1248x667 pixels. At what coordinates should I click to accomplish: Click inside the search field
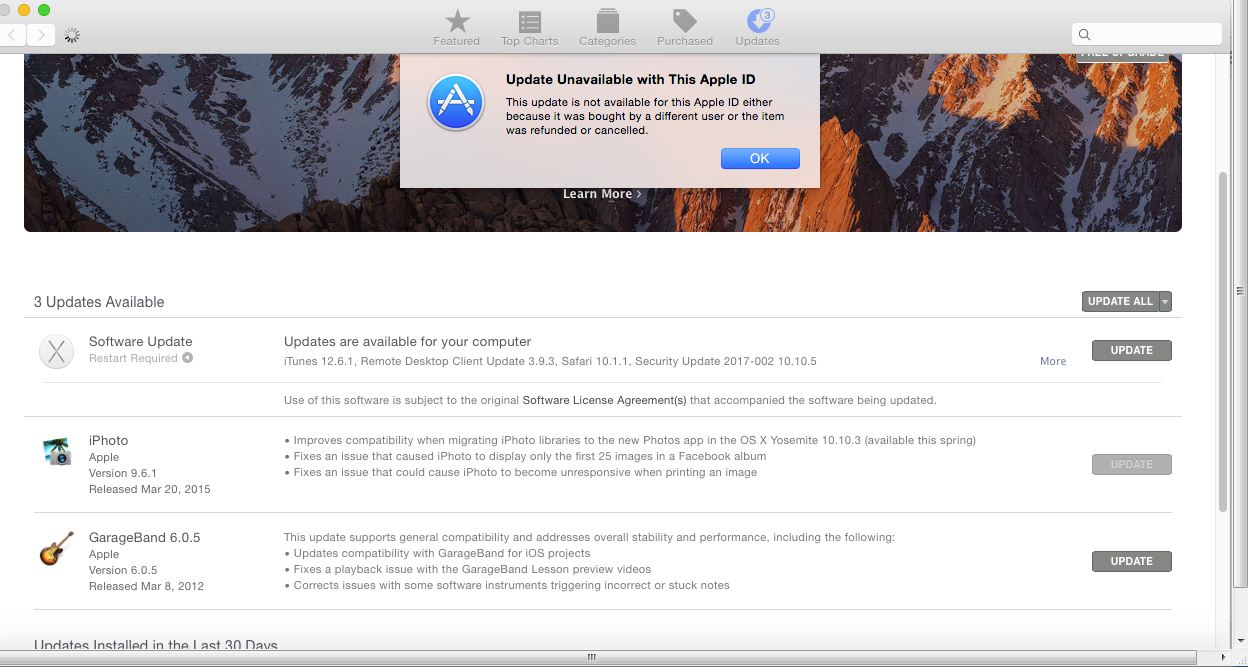pos(1146,34)
